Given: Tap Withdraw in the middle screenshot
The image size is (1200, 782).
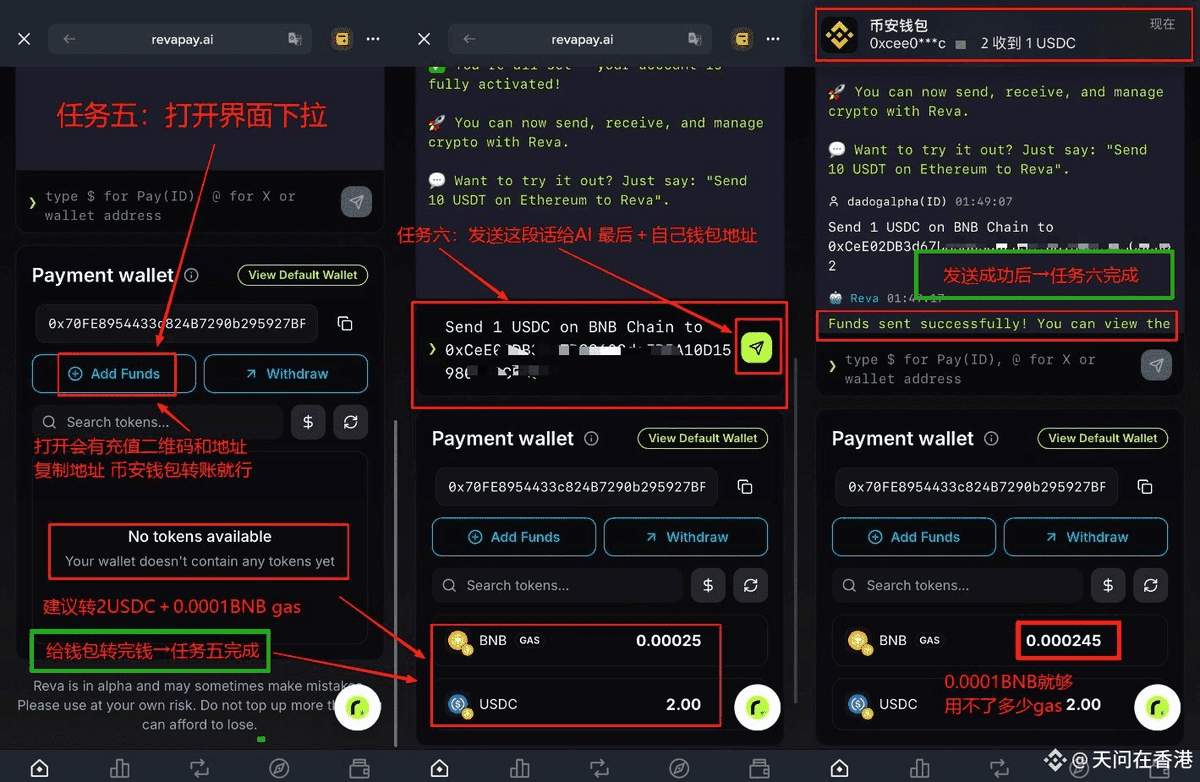Looking at the screenshot, I should [x=686, y=537].
